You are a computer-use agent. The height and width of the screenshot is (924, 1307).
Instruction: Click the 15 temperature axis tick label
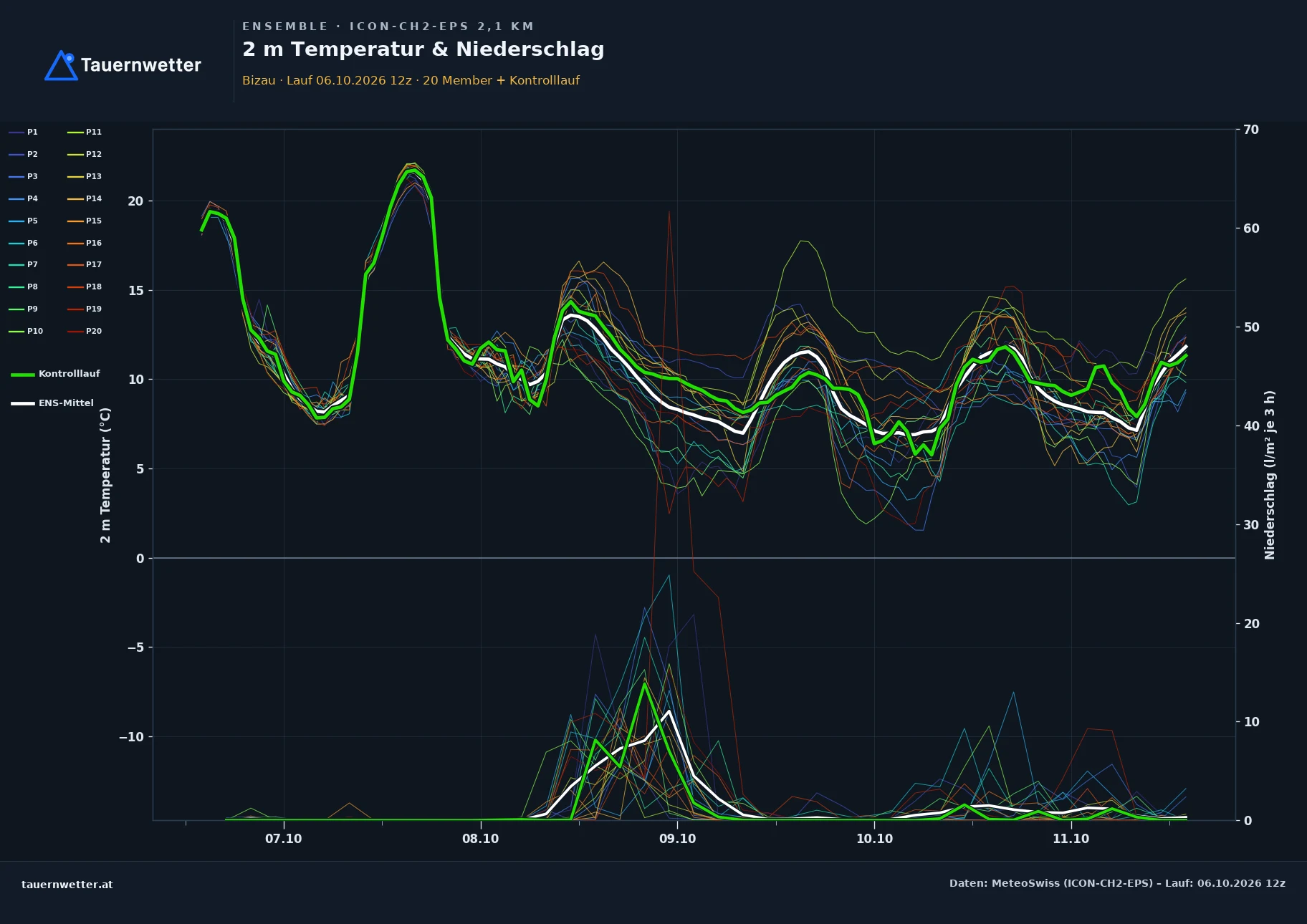point(135,291)
